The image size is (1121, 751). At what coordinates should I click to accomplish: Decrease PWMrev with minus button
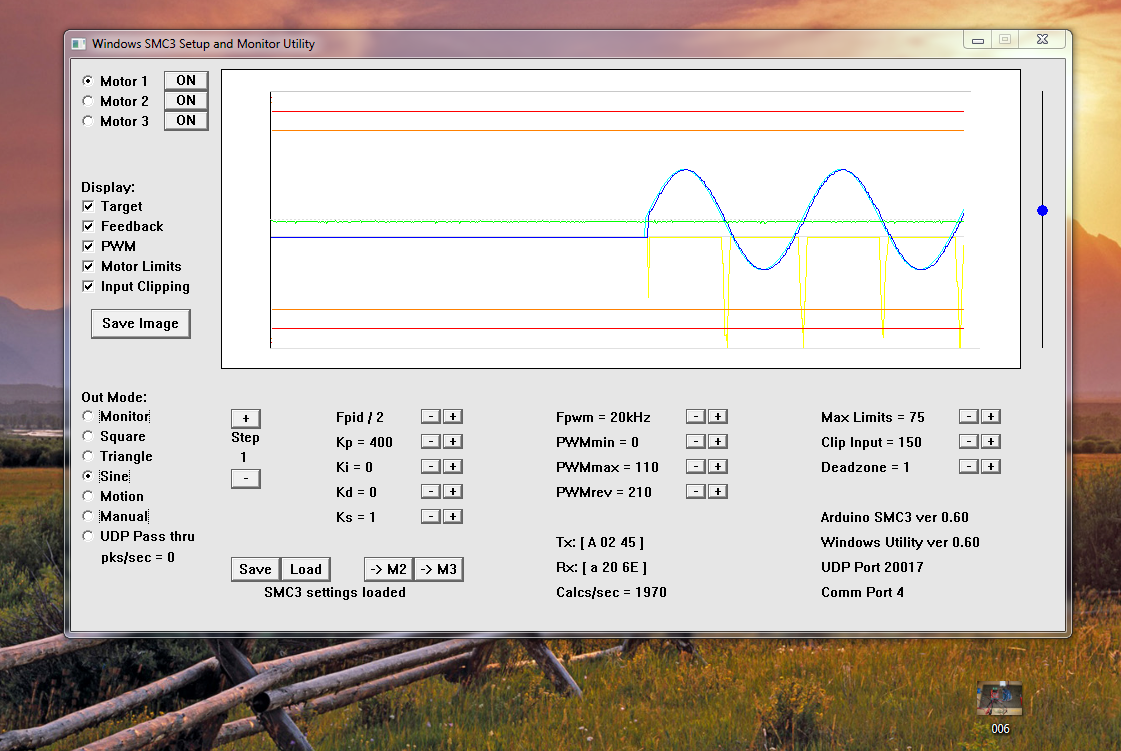[695, 492]
